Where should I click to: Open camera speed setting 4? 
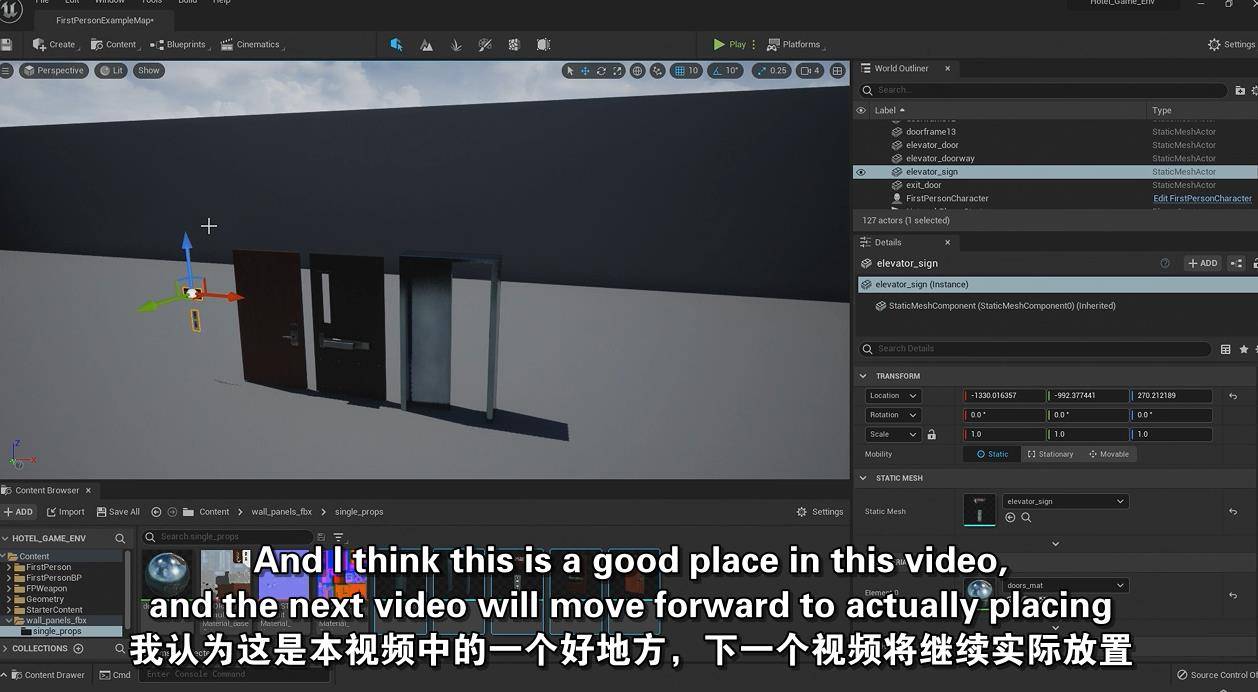coord(811,70)
